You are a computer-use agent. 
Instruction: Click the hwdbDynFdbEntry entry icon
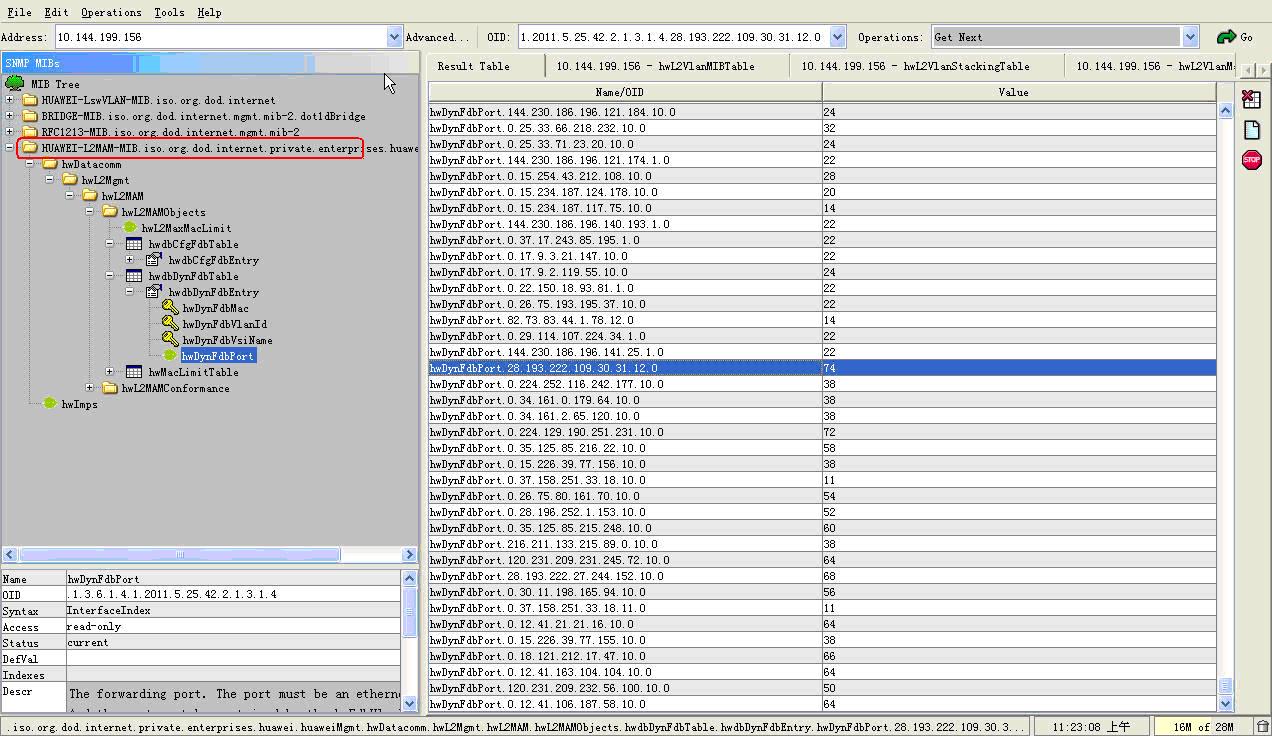[x=153, y=292]
